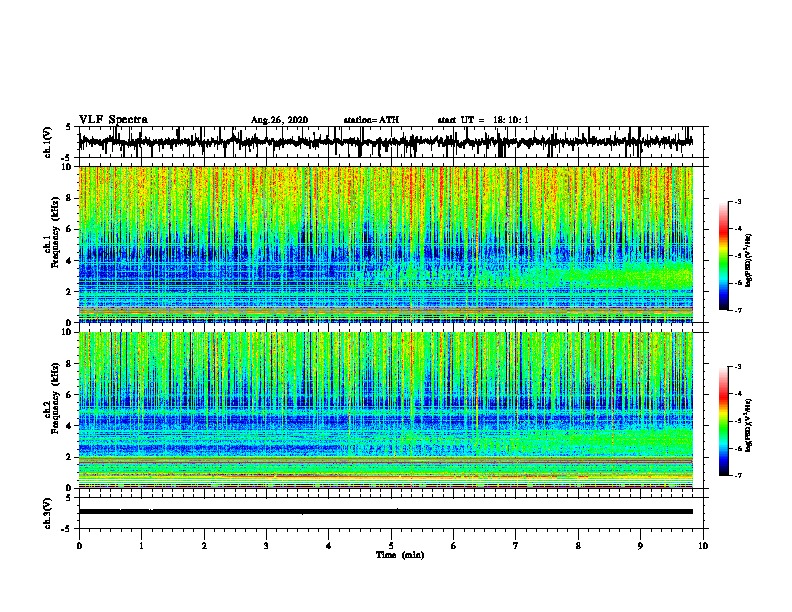Select the date text "Aug.26, 2020"
Image resolution: width=792 pixels, height=612 pixels.
[279, 120]
